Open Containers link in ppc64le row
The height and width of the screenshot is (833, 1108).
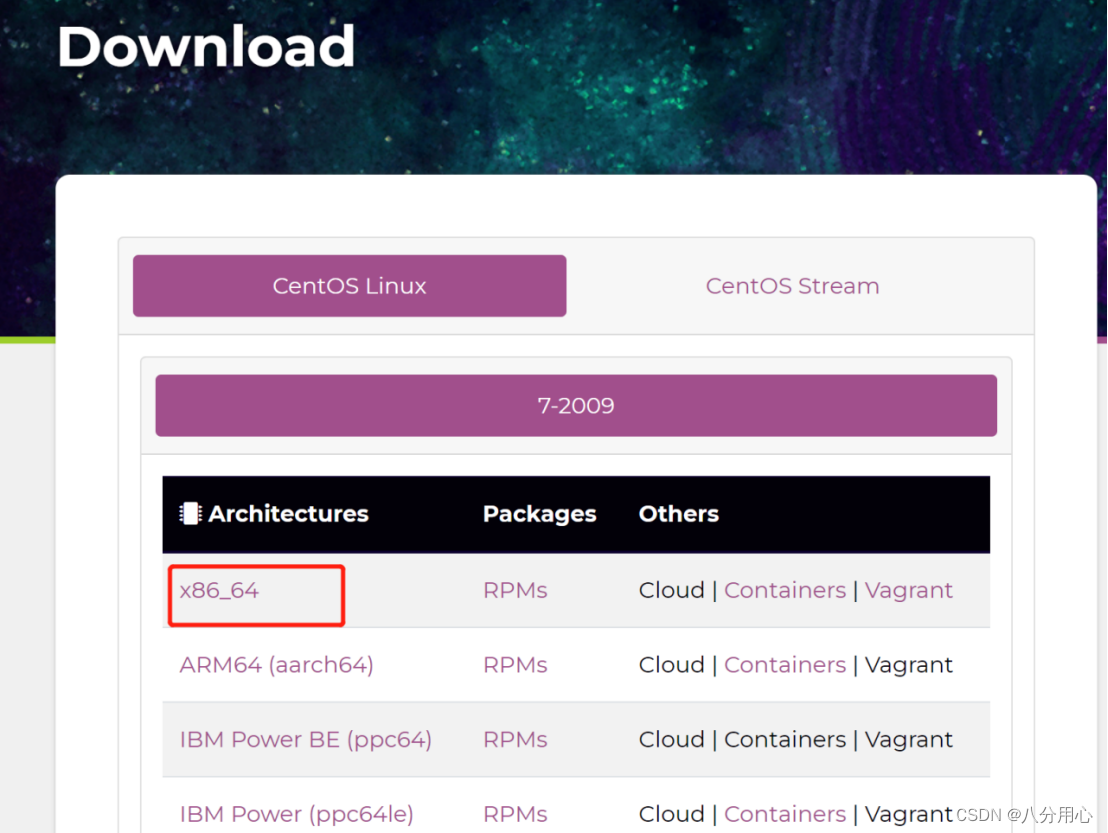[785, 815]
